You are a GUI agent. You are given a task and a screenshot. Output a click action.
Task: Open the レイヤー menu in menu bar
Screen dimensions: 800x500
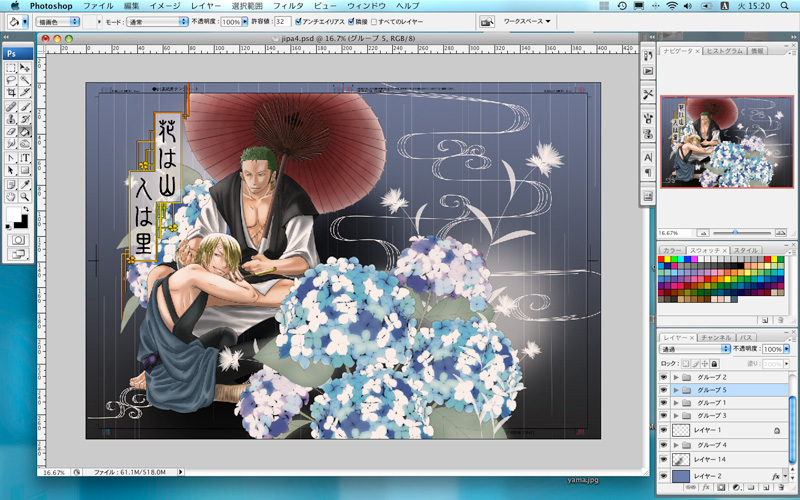point(206,6)
